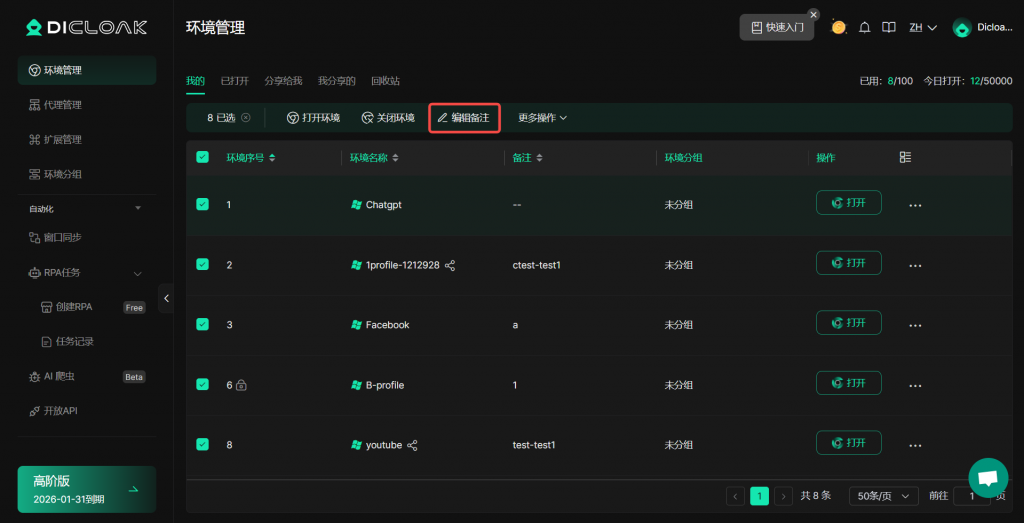The image size is (1024, 523).
Task: Open the documentation book icon
Action: (x=888, y=28)
